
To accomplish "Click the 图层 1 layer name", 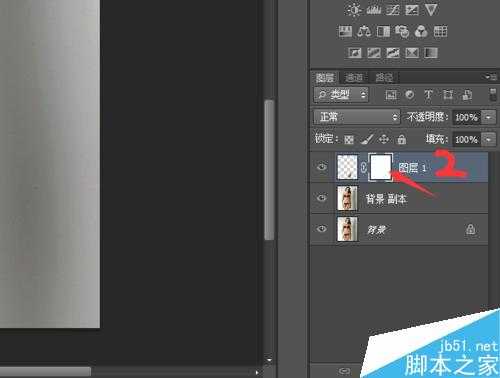I will (x=413, y=168).
